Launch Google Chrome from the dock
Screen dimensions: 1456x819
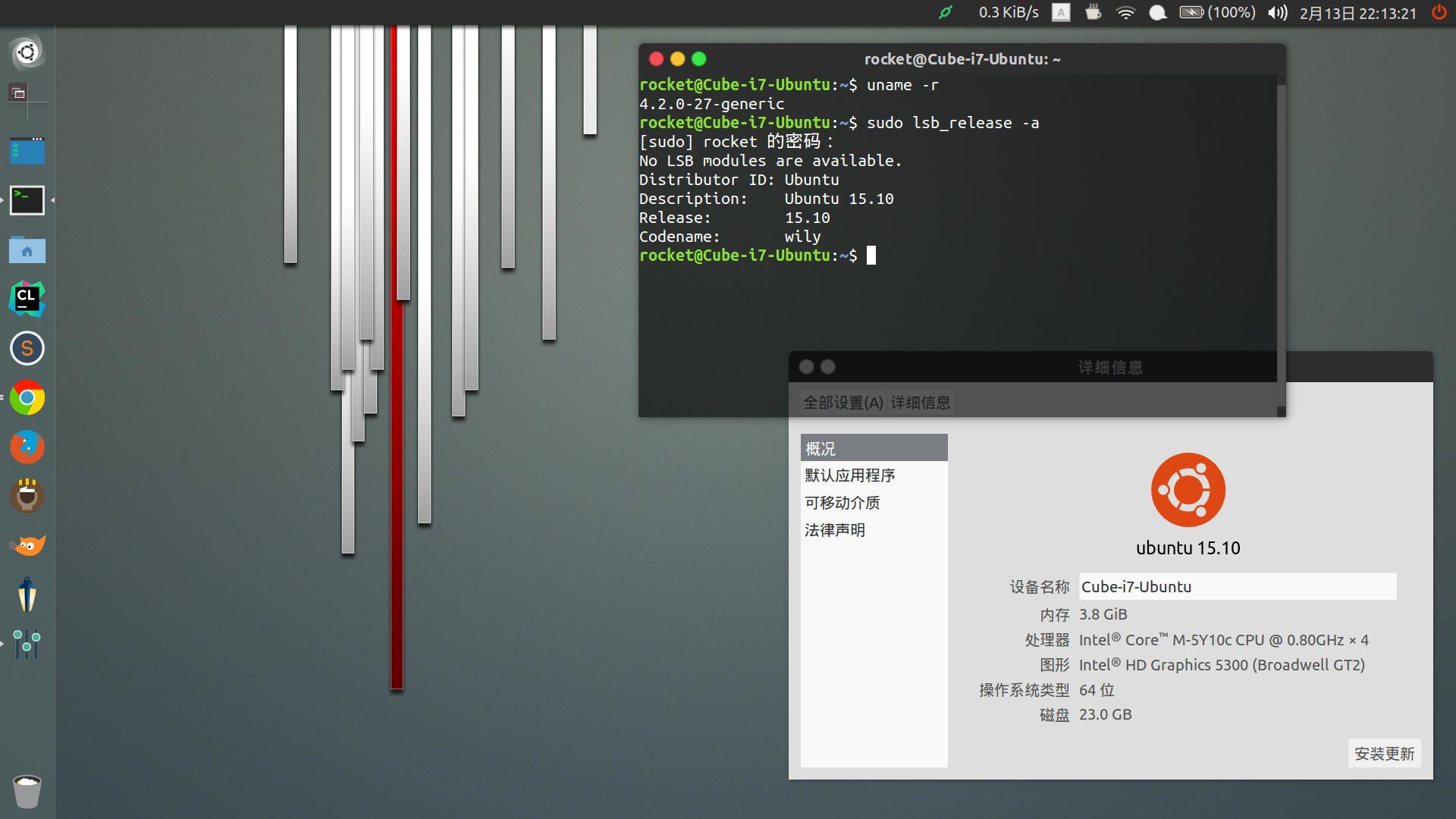(27, 398)
